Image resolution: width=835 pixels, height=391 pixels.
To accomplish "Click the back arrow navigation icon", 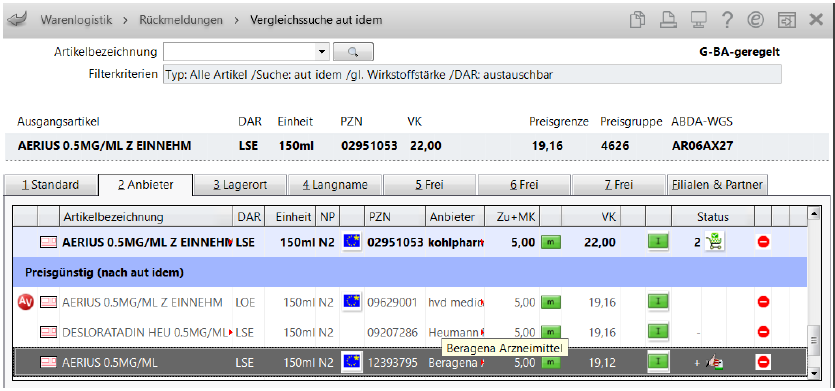I will (x=17, y=20).
